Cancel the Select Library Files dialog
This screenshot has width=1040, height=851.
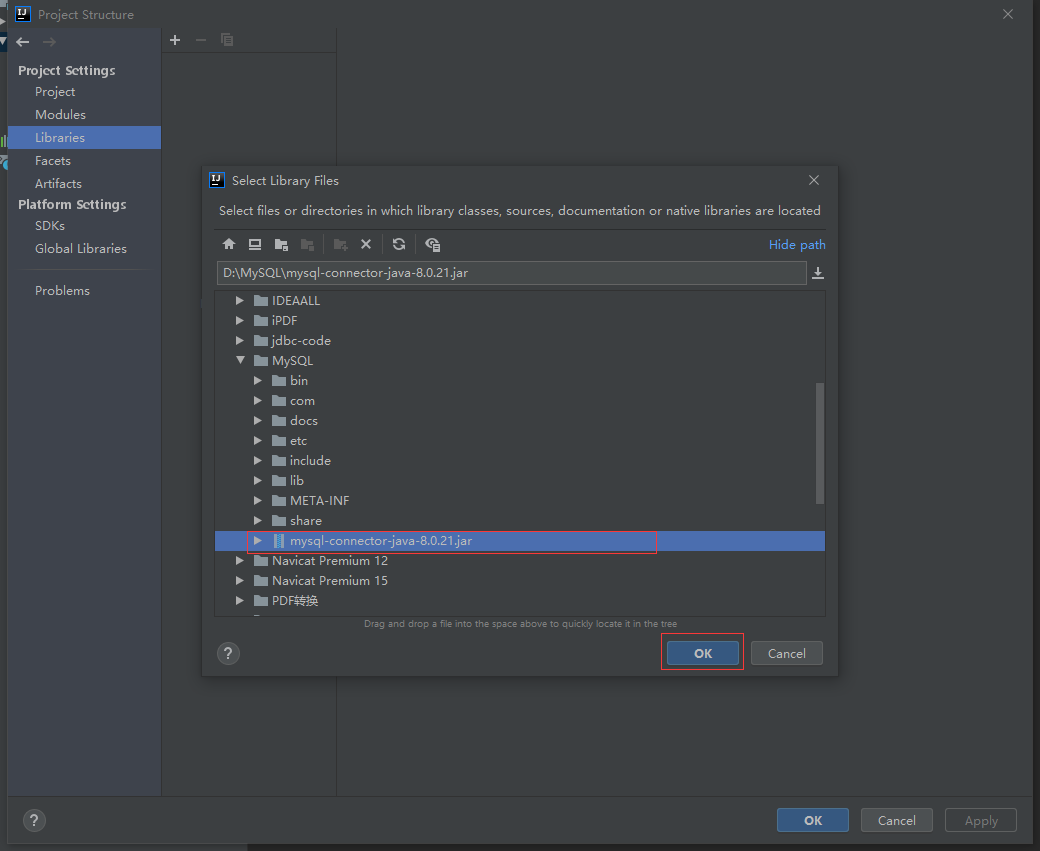click(x=787, y=653)
